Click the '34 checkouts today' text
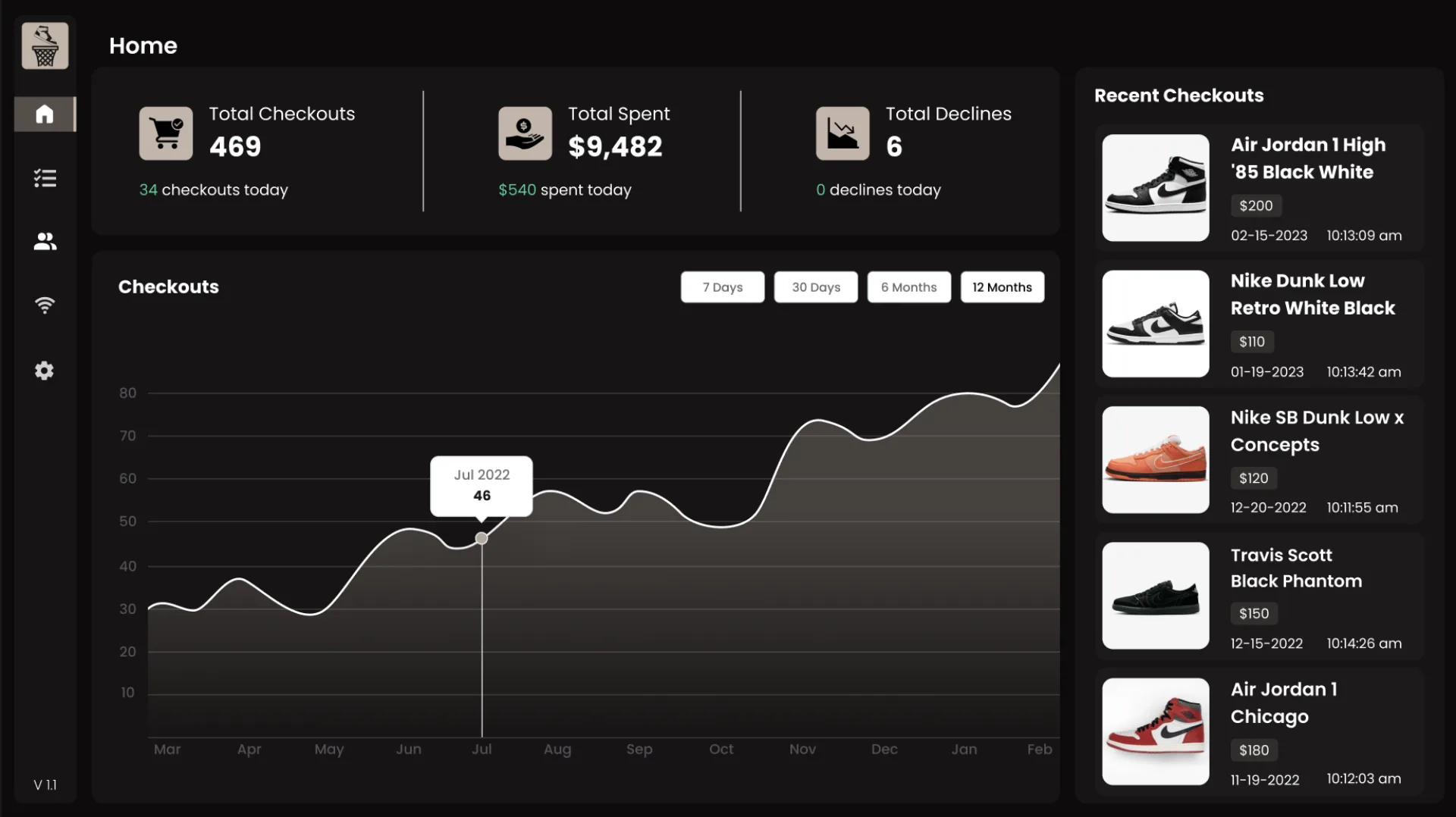 (x=213, y=190)
